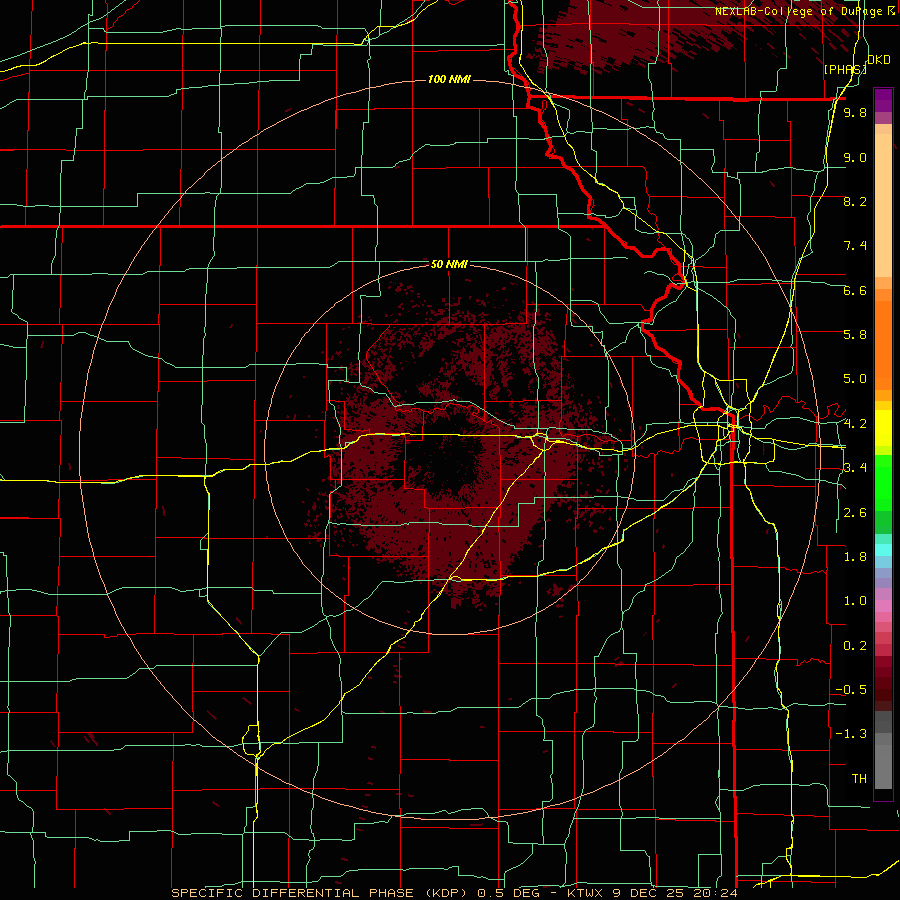Click the 5.8 scale value

[855, 334]
